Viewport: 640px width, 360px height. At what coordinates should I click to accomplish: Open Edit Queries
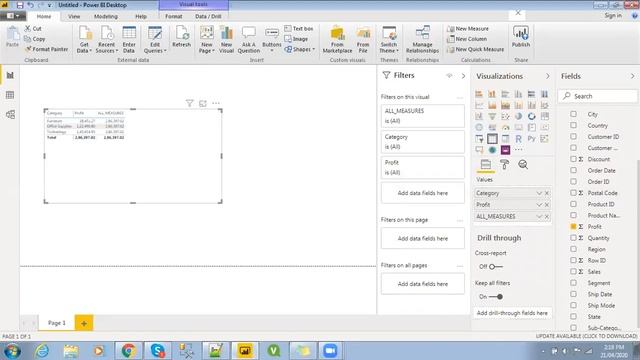tap(155, 39)
